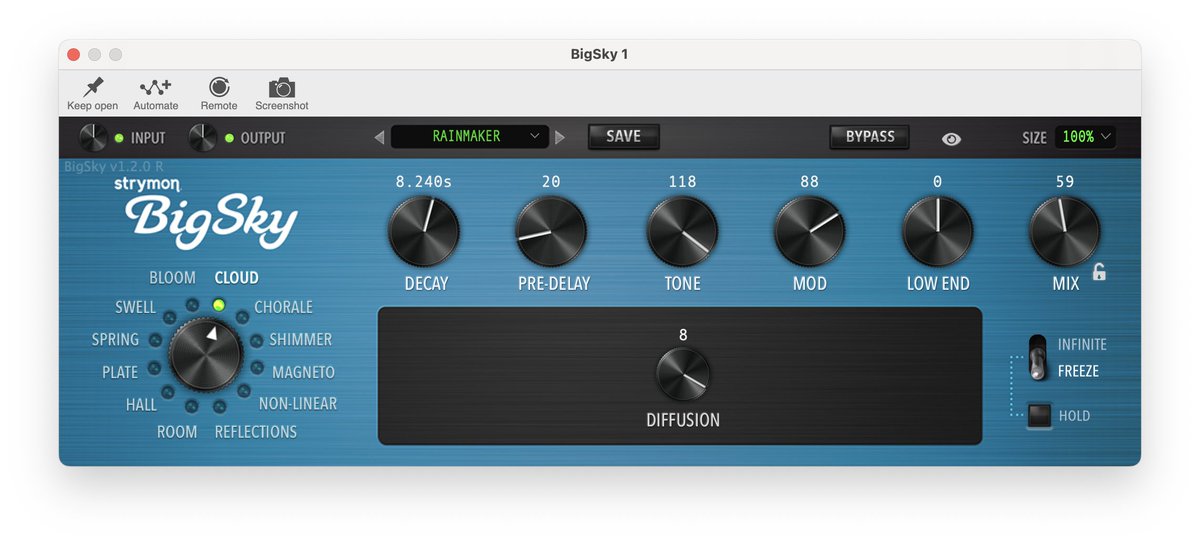The image size is (1200, 544).
Task: Click the Input level knob
Action: pos(93,137)
